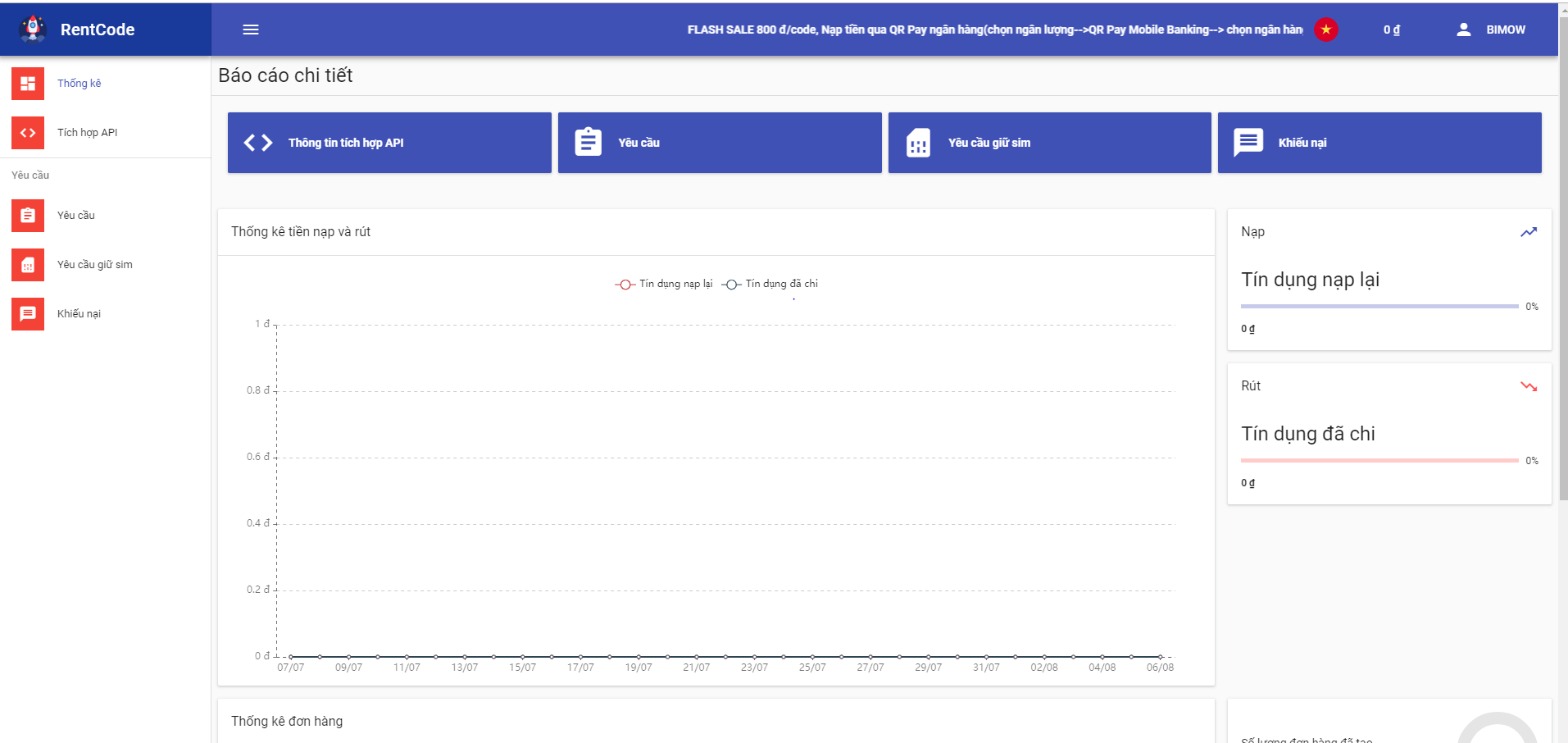Click message icon on Khiếu nại card
1568x743 pixels.
1248,143
